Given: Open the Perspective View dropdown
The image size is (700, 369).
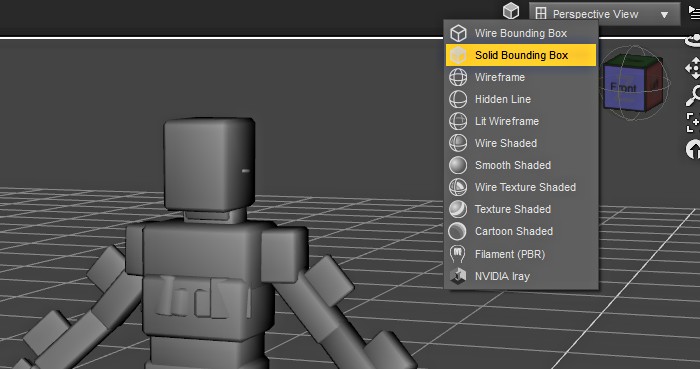Looking at the screenshot, I should [604, 14].
